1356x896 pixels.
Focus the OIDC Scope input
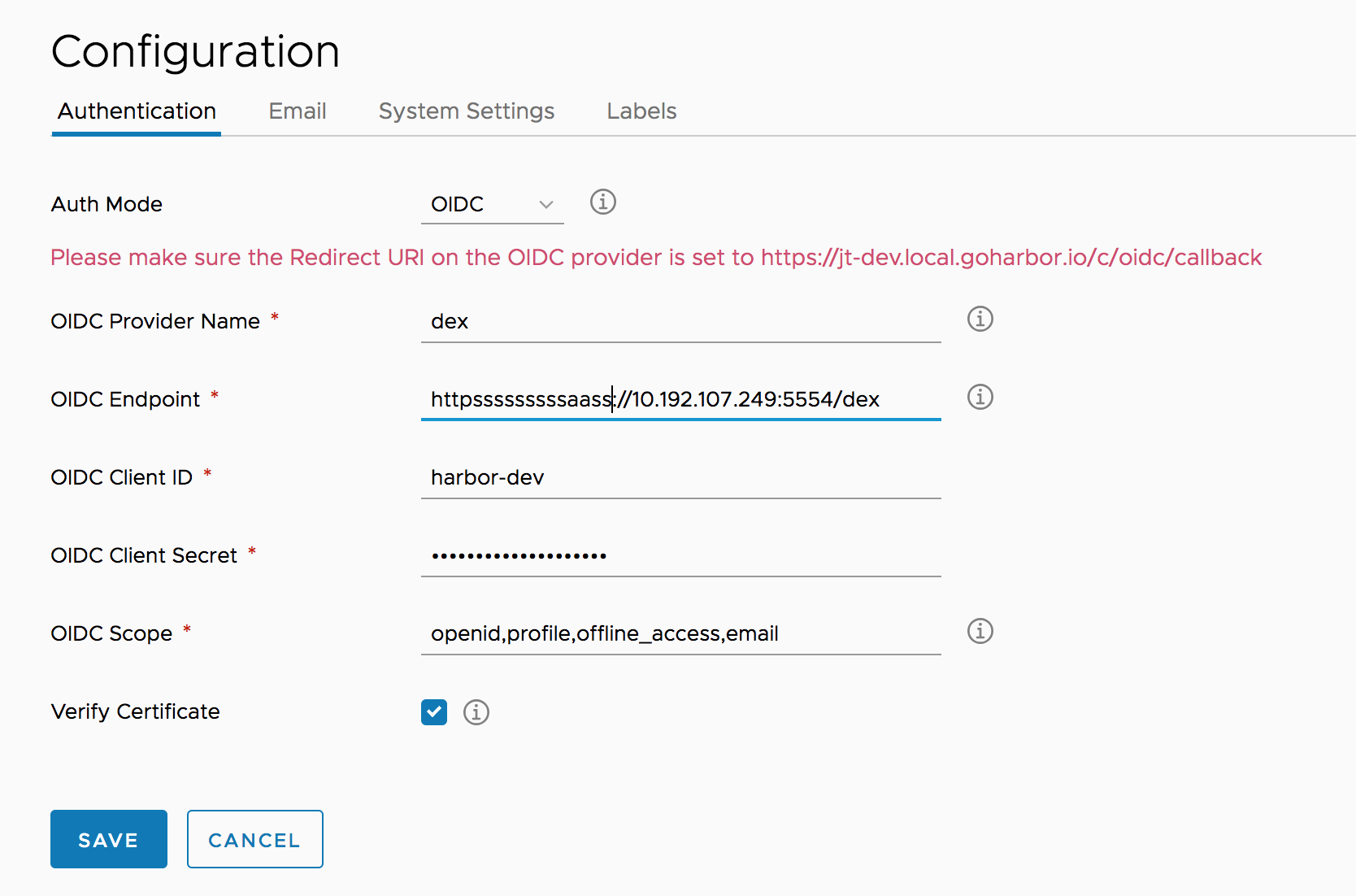(x=681, y=633)
